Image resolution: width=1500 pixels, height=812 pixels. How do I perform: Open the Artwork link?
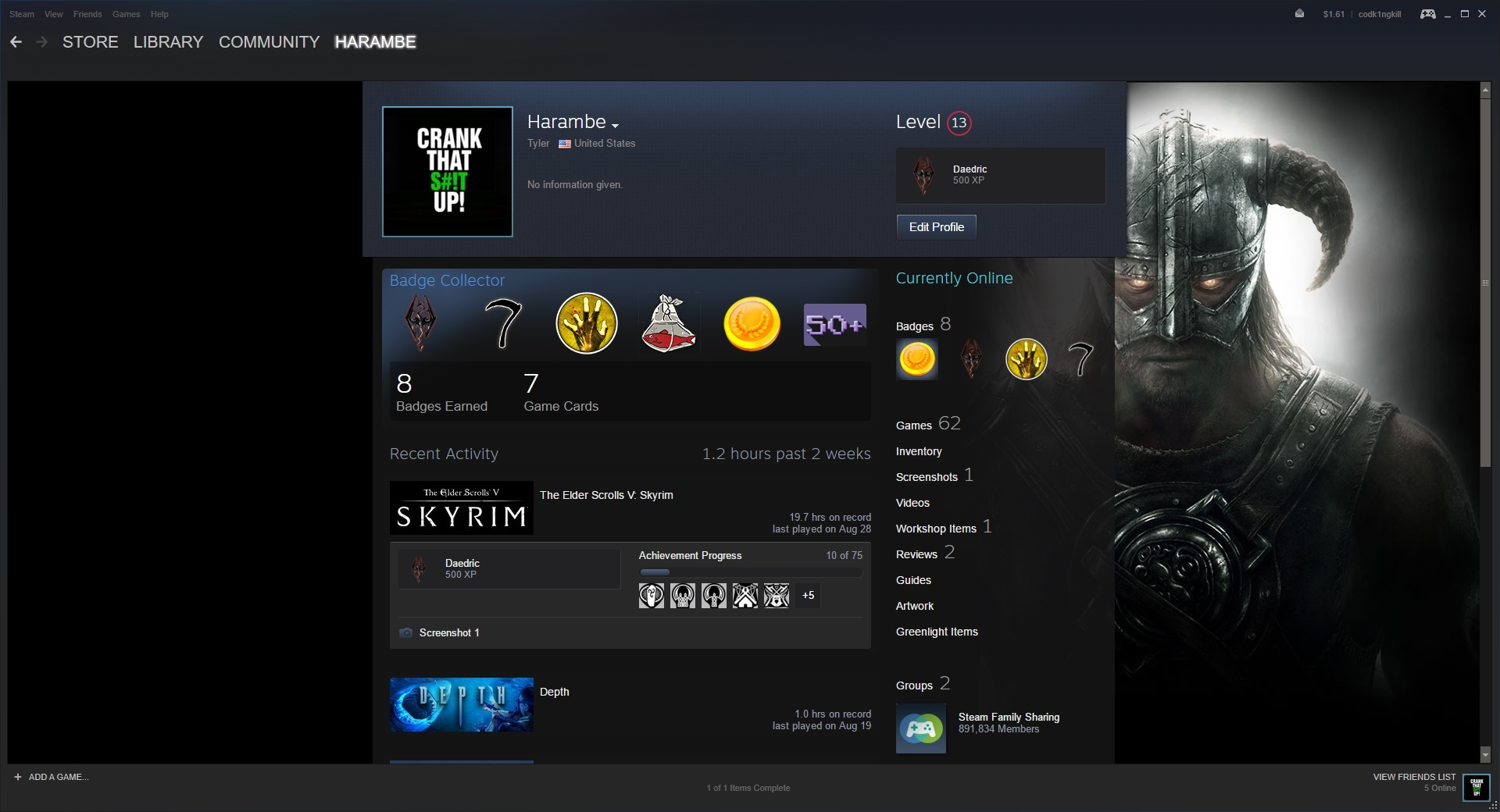pos(915,606)
